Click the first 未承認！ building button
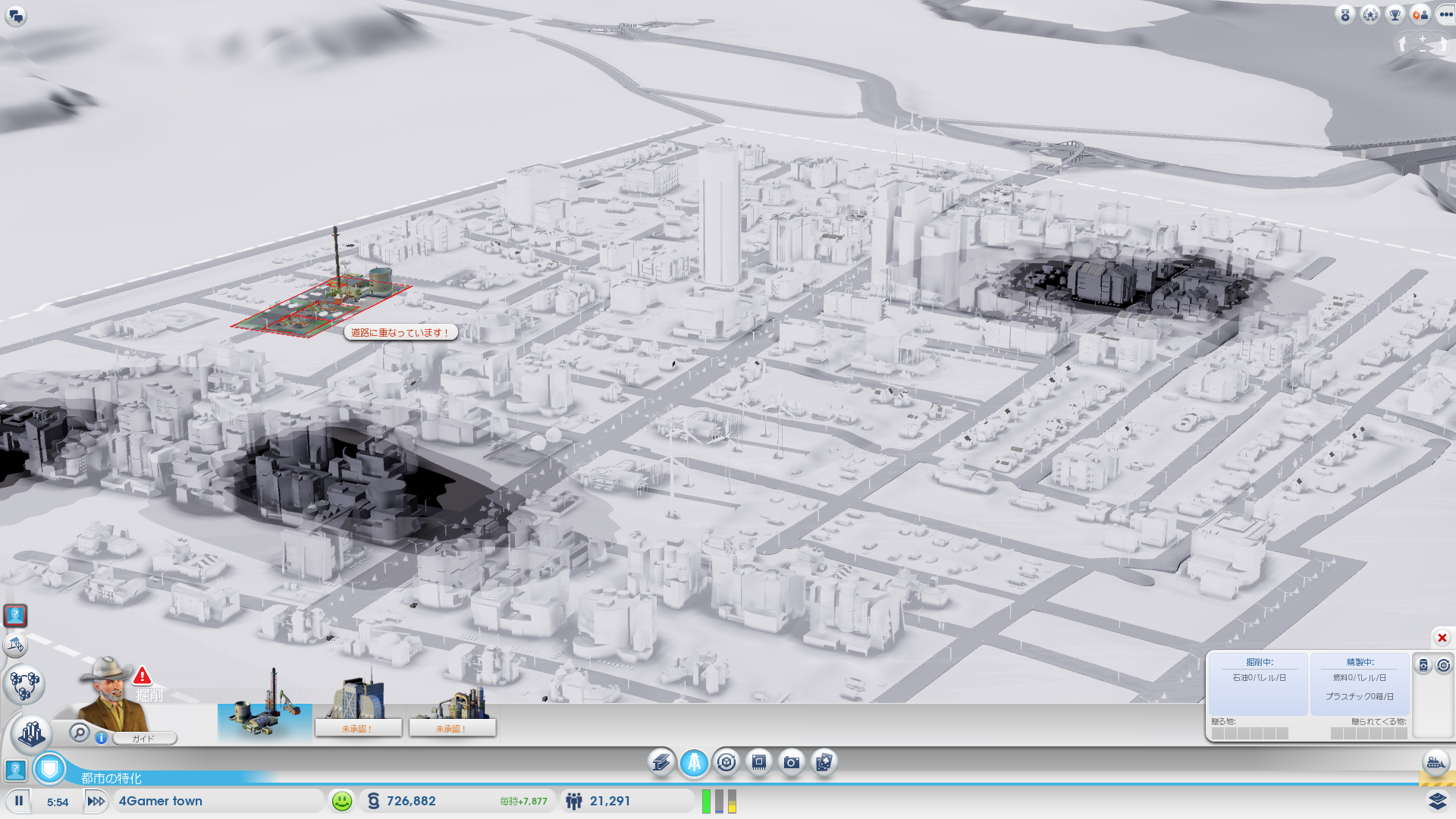Screen dimensions: 1456x819 coord(358,728)
